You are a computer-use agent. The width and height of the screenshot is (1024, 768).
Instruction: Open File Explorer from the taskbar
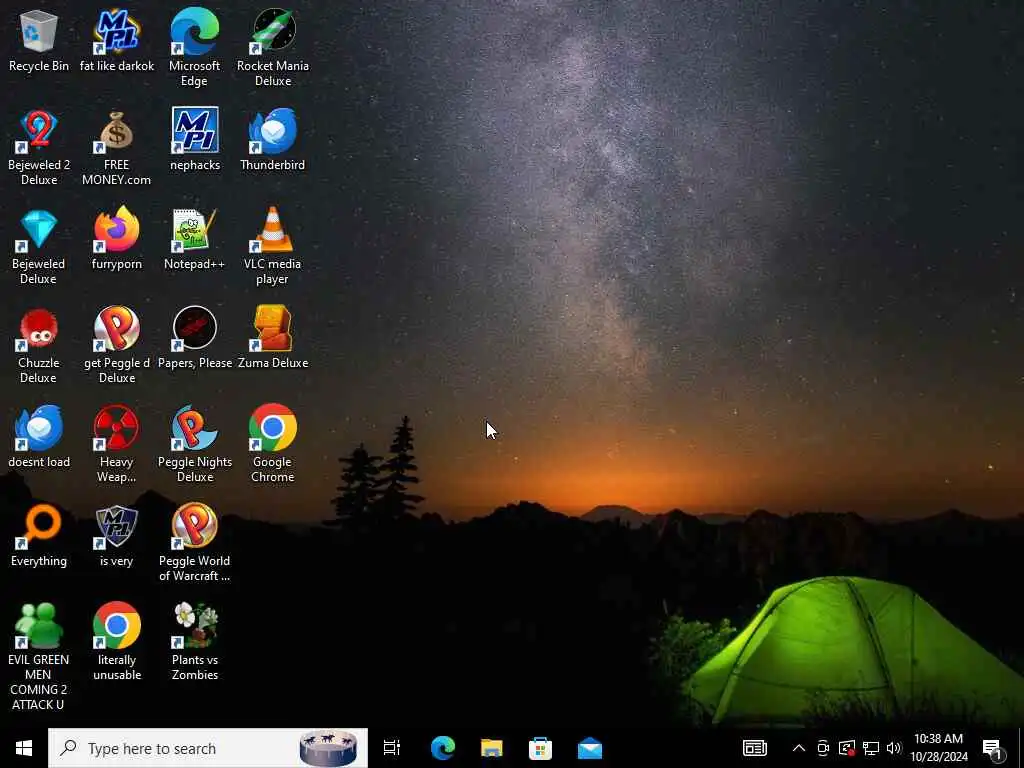pyautogui.click(x=492, y=748)
